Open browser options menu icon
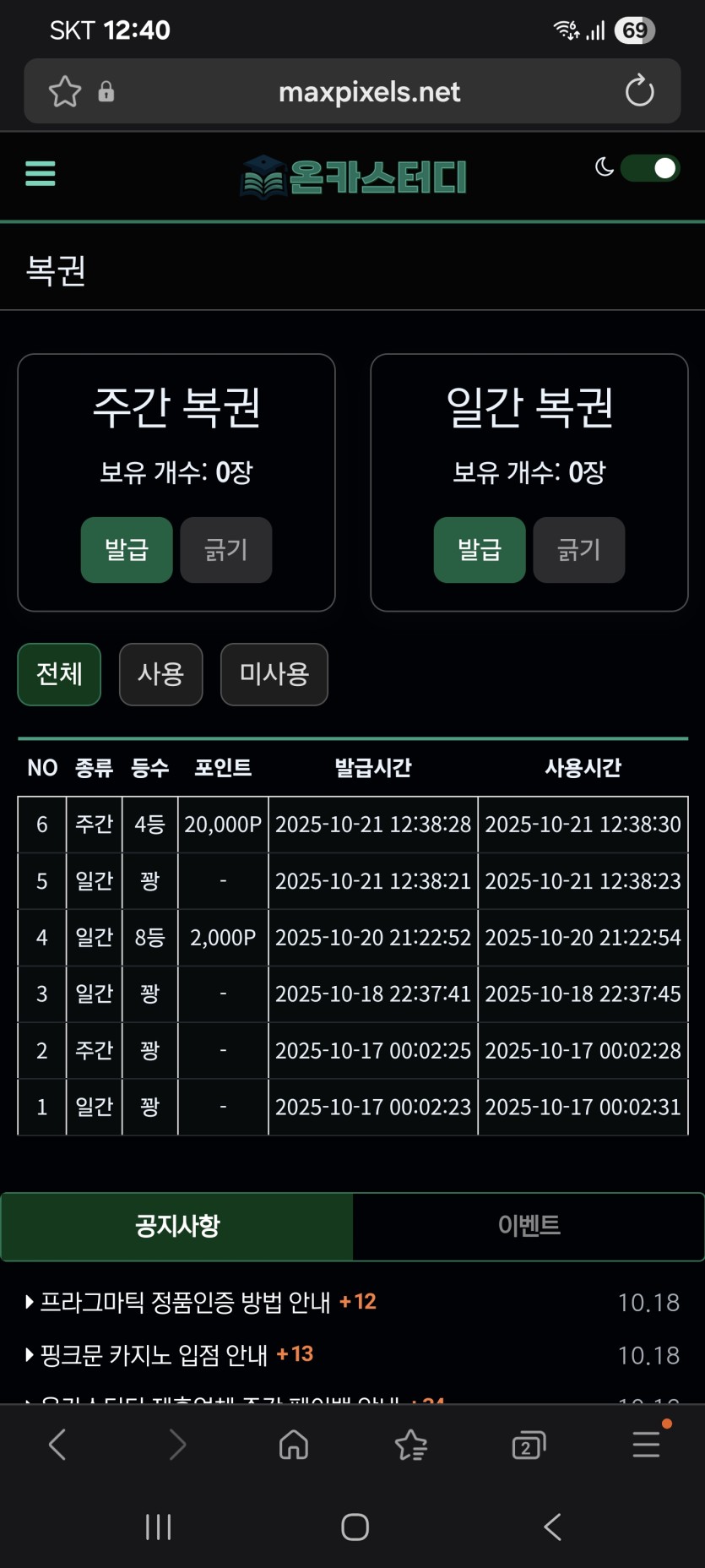The height and width of the screenshot is (1568, 705). [647, 1445]
